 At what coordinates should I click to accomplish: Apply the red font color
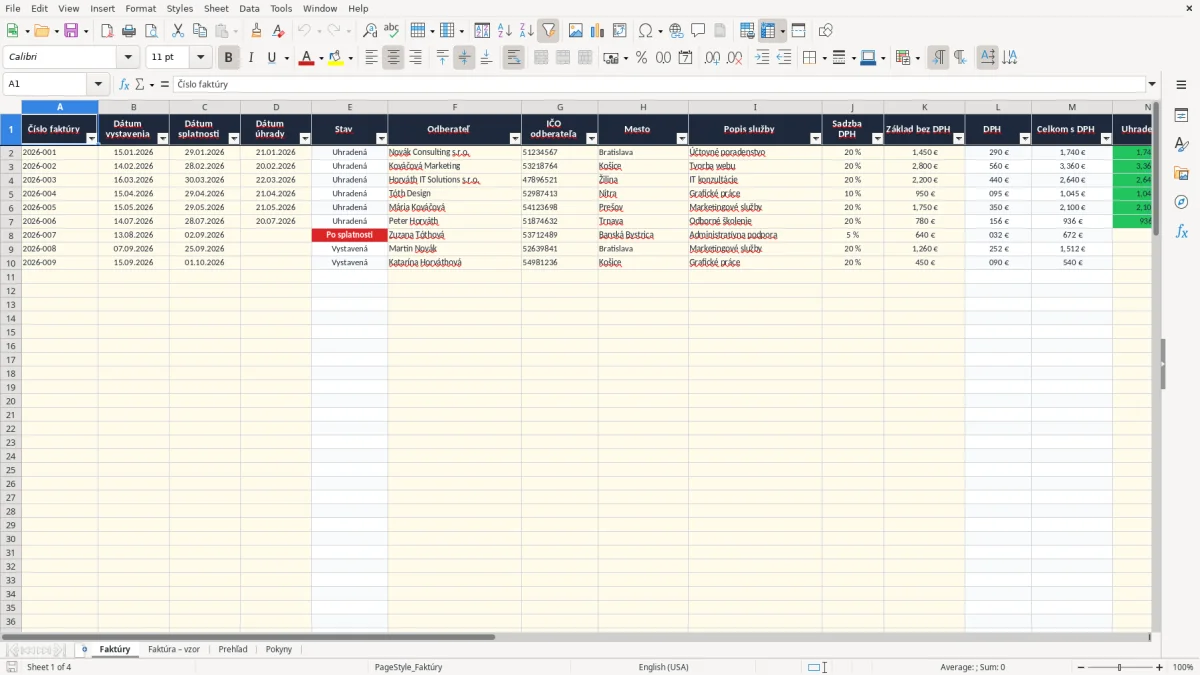306,58
